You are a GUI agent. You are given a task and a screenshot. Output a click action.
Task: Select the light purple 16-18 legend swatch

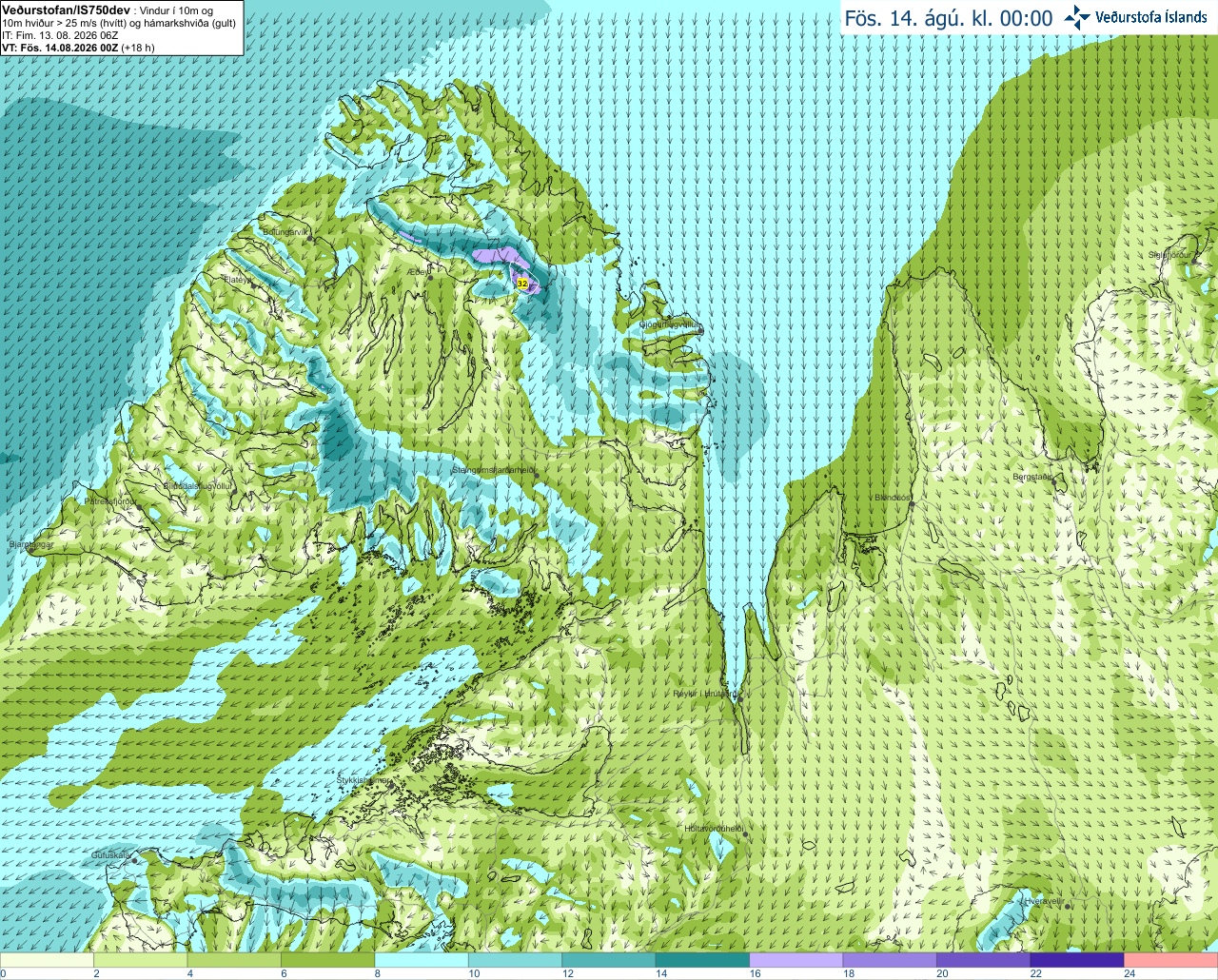tap(796, 960)
